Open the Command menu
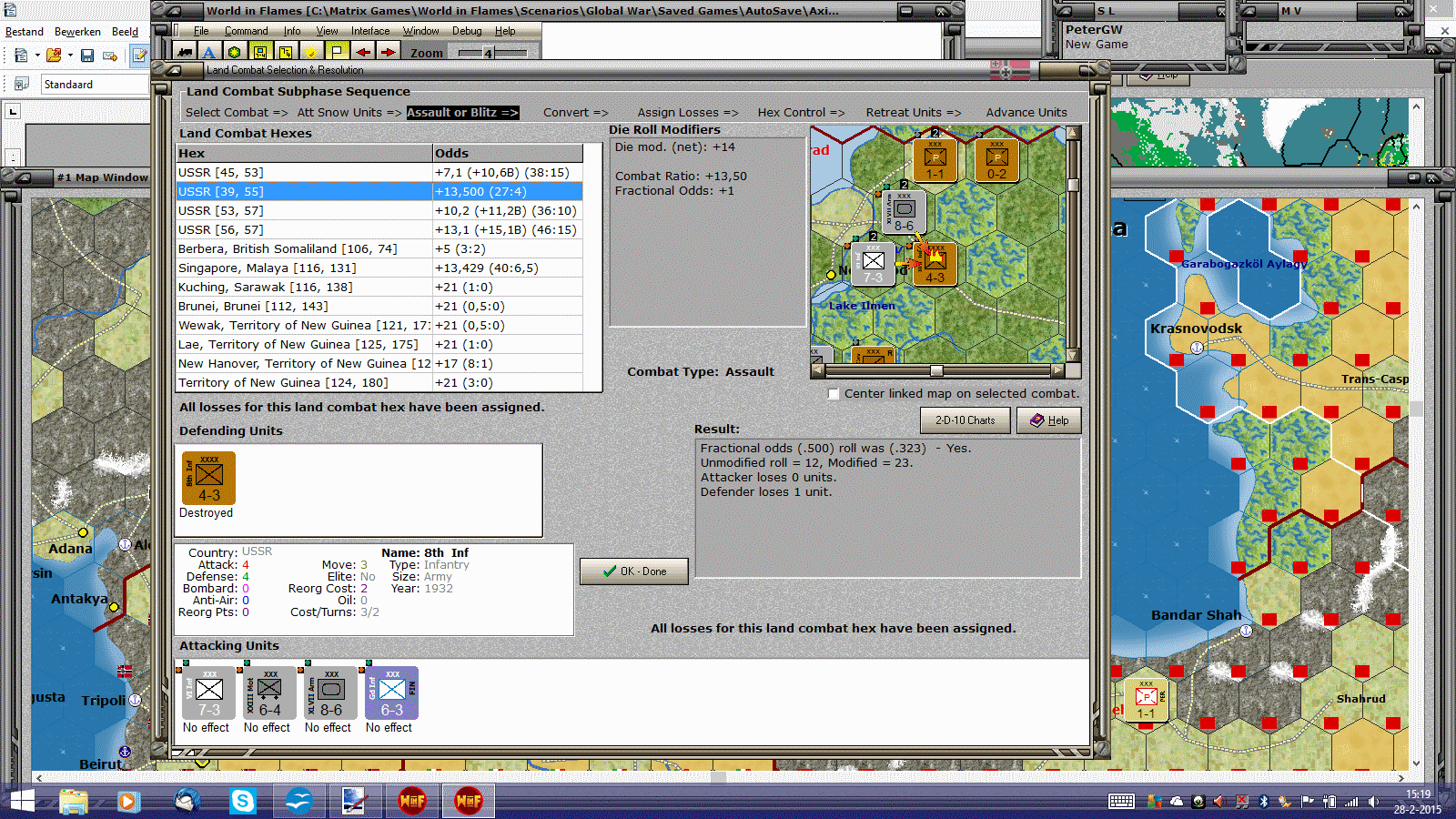This screenshot has height=819, width=1456. point(246,31)
